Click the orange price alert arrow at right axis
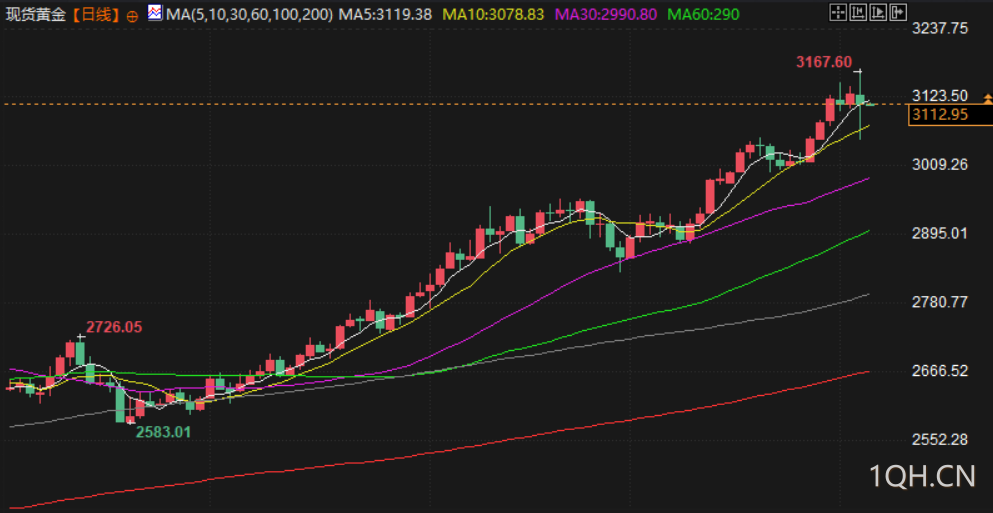This screenshot has height=513, width=993. click(x=988, y=98)
